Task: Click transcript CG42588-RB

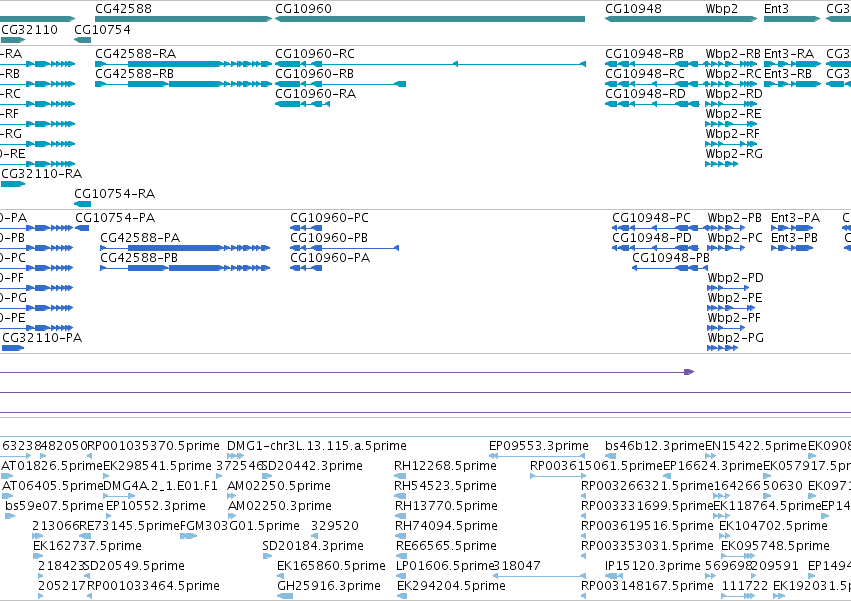Action: [x=135, y=74]
